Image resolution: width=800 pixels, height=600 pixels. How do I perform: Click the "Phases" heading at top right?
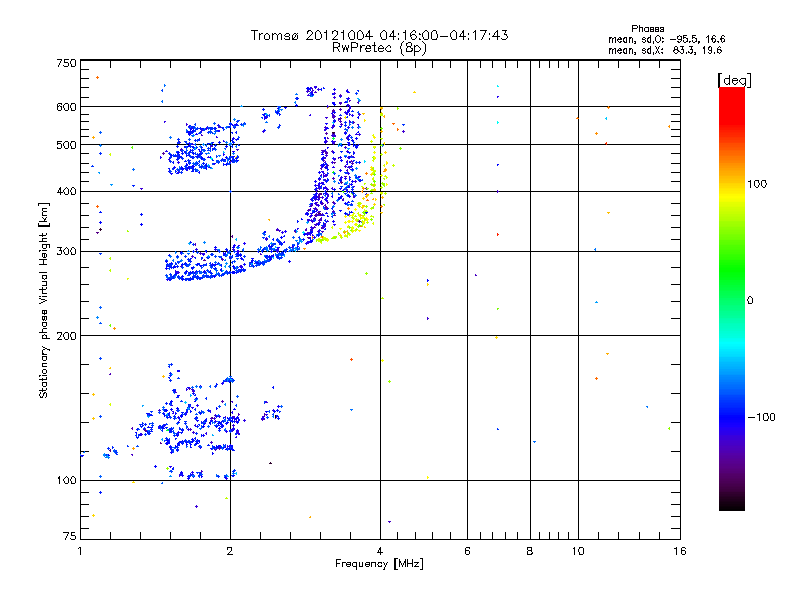(x=647, y=29)
